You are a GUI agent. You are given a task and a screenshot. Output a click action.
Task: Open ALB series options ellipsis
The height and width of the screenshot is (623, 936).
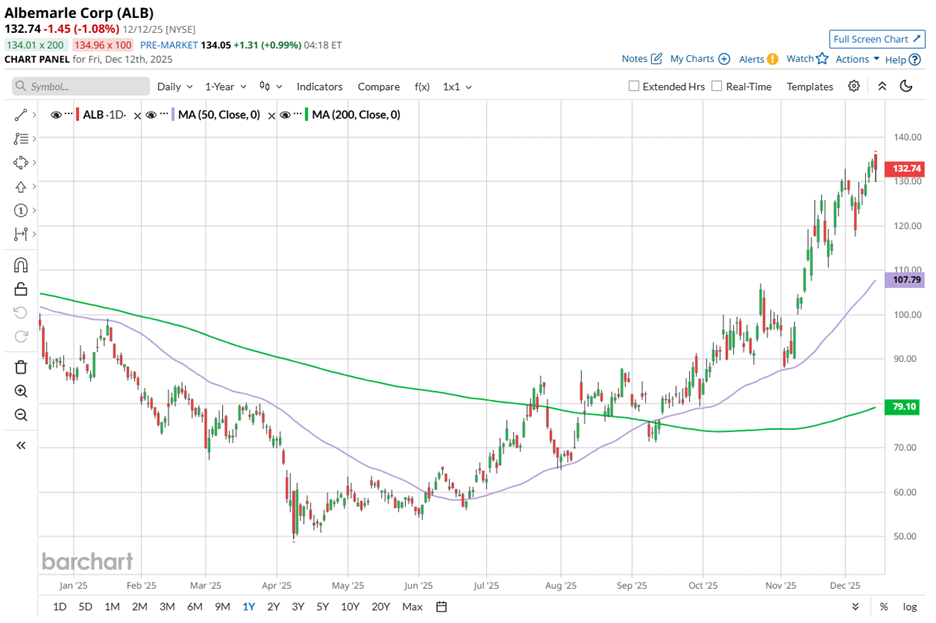tap(69, 113)
